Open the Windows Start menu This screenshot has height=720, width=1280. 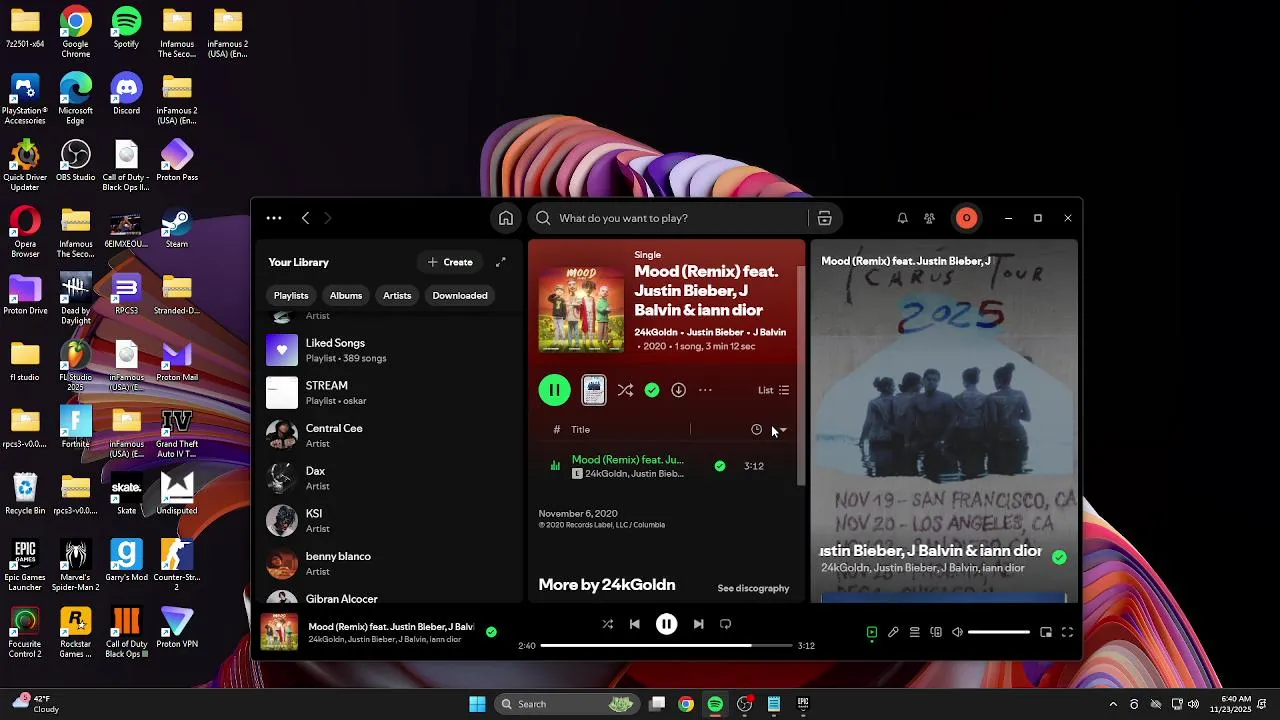tap(477, 704)
